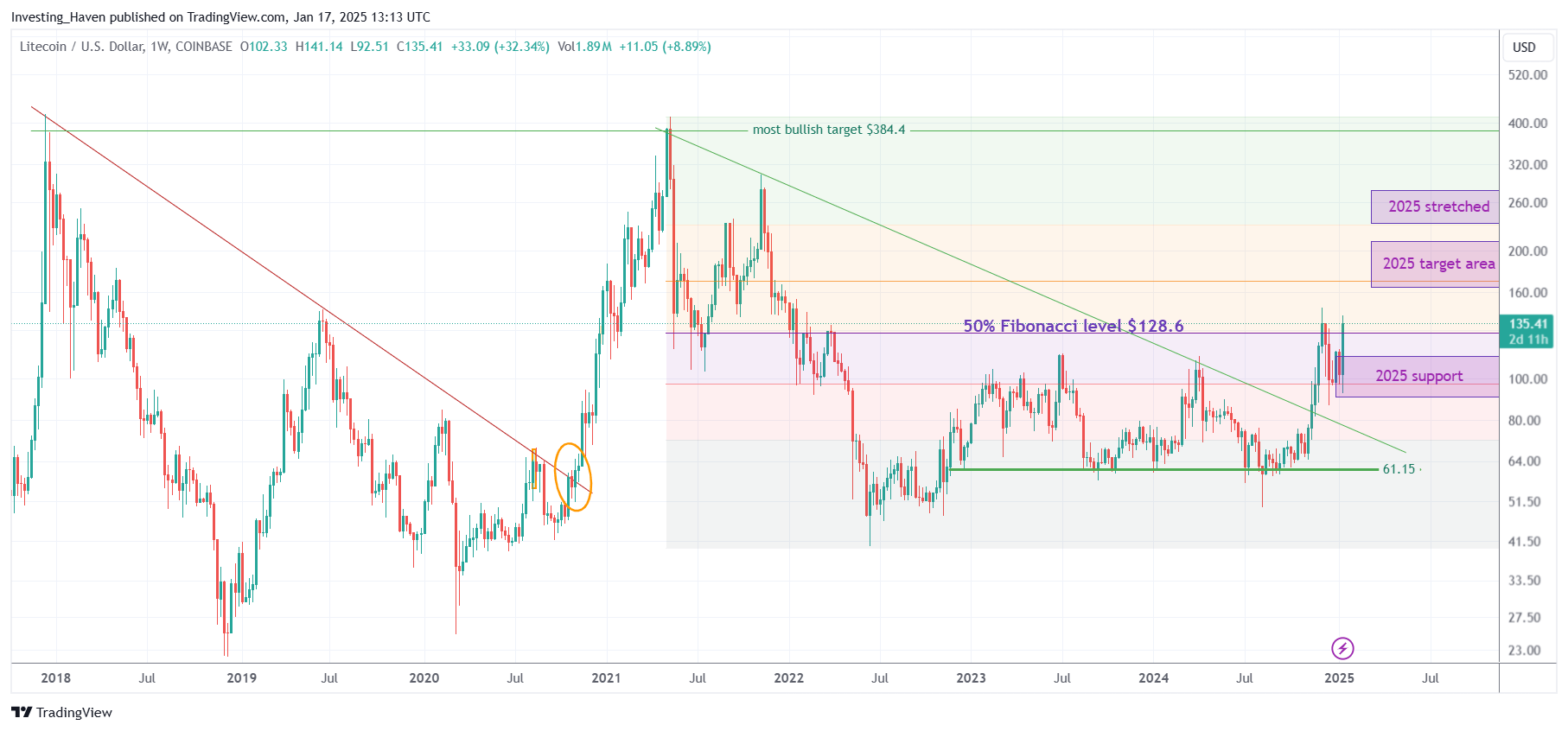Click the L92.51 low value
The height and width of the screenshot is (731, 1568).
pyautogui.click(x=369, y=47)
